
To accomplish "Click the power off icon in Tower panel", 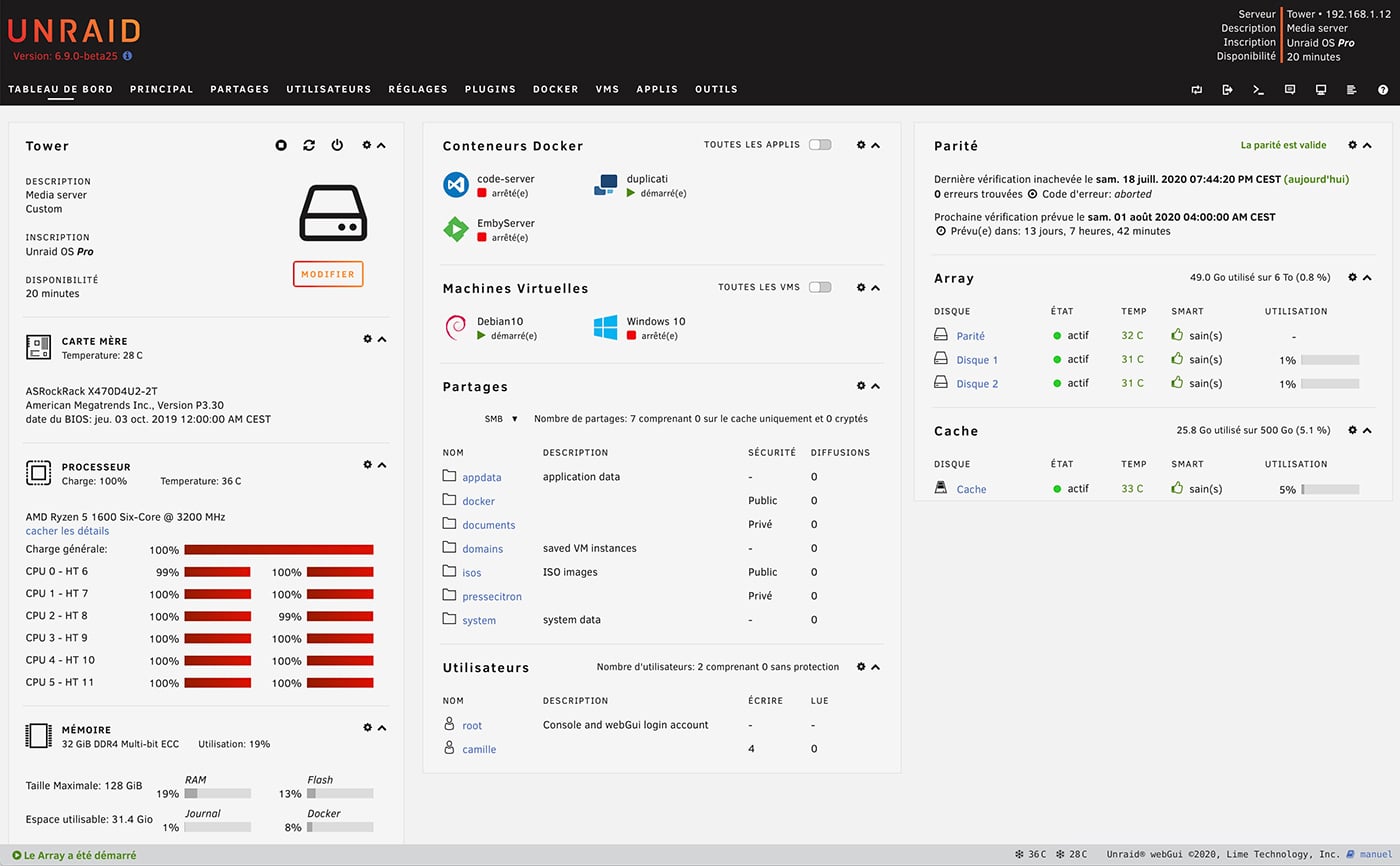I will (337, 146).
